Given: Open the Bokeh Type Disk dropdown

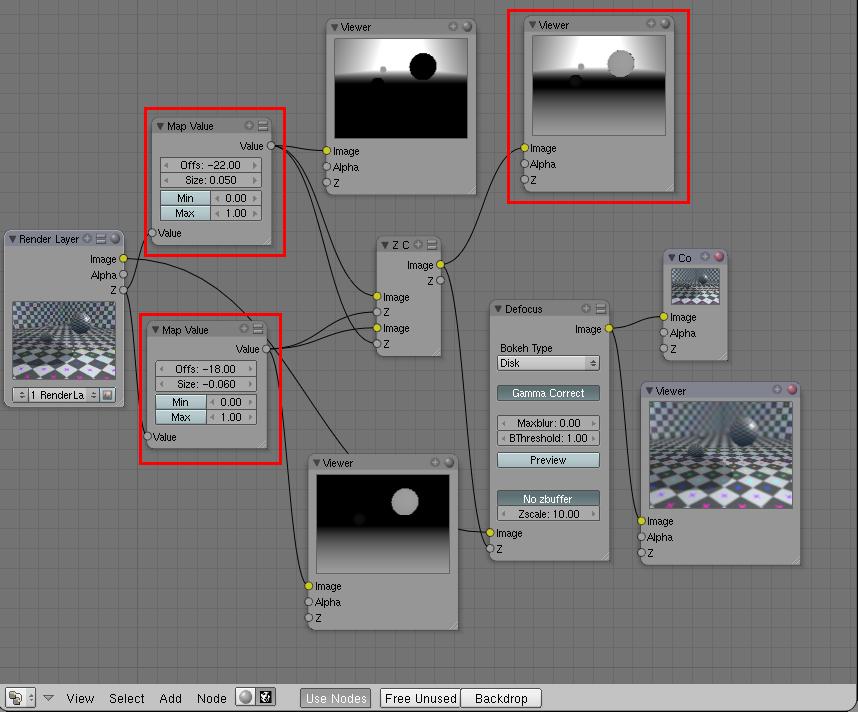Looking at the screenshot, I should pyautogui.click(x=548, y=363).
